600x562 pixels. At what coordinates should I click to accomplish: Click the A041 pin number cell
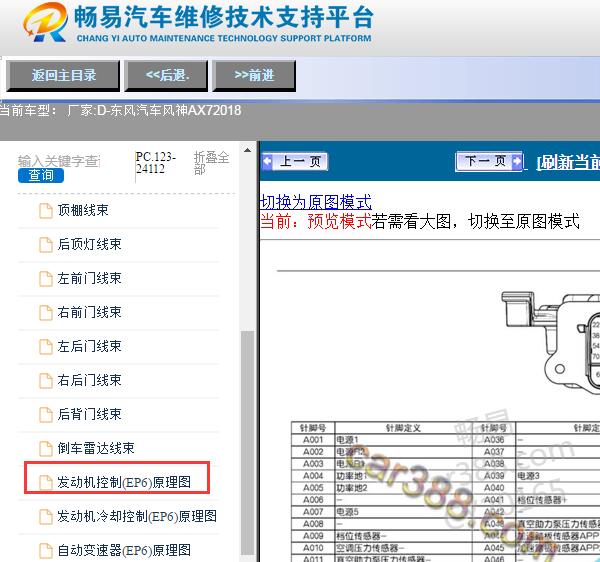494,500
